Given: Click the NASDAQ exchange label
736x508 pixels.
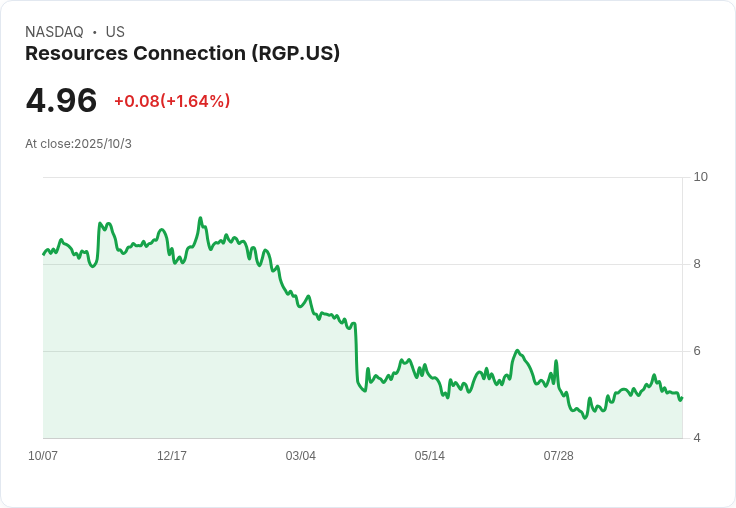Looking at the screenshot, I should tap(54, 32).
